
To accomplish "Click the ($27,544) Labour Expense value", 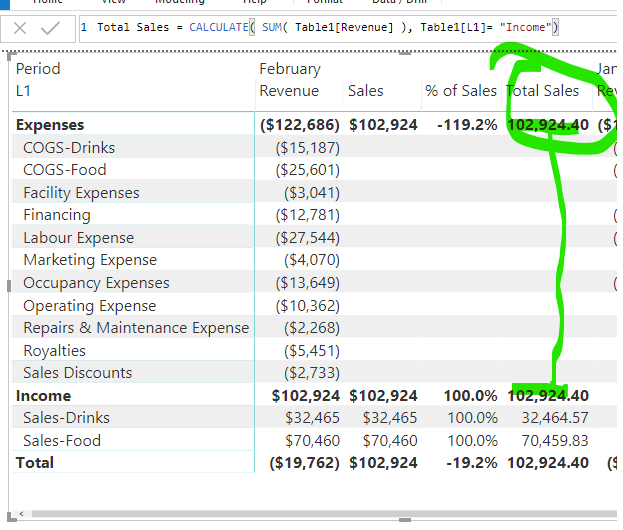I will [x=308, y=238].
